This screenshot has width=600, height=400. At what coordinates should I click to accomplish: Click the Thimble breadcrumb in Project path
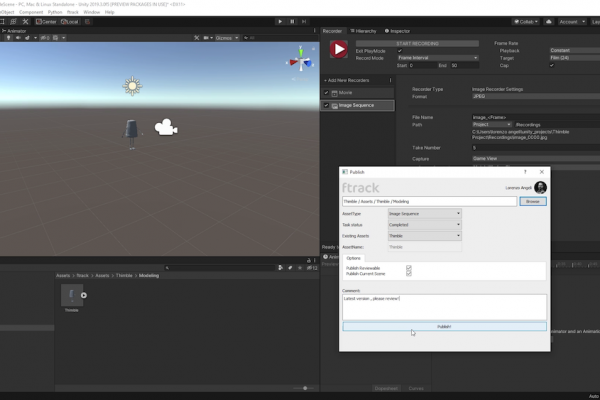point(124,276)
